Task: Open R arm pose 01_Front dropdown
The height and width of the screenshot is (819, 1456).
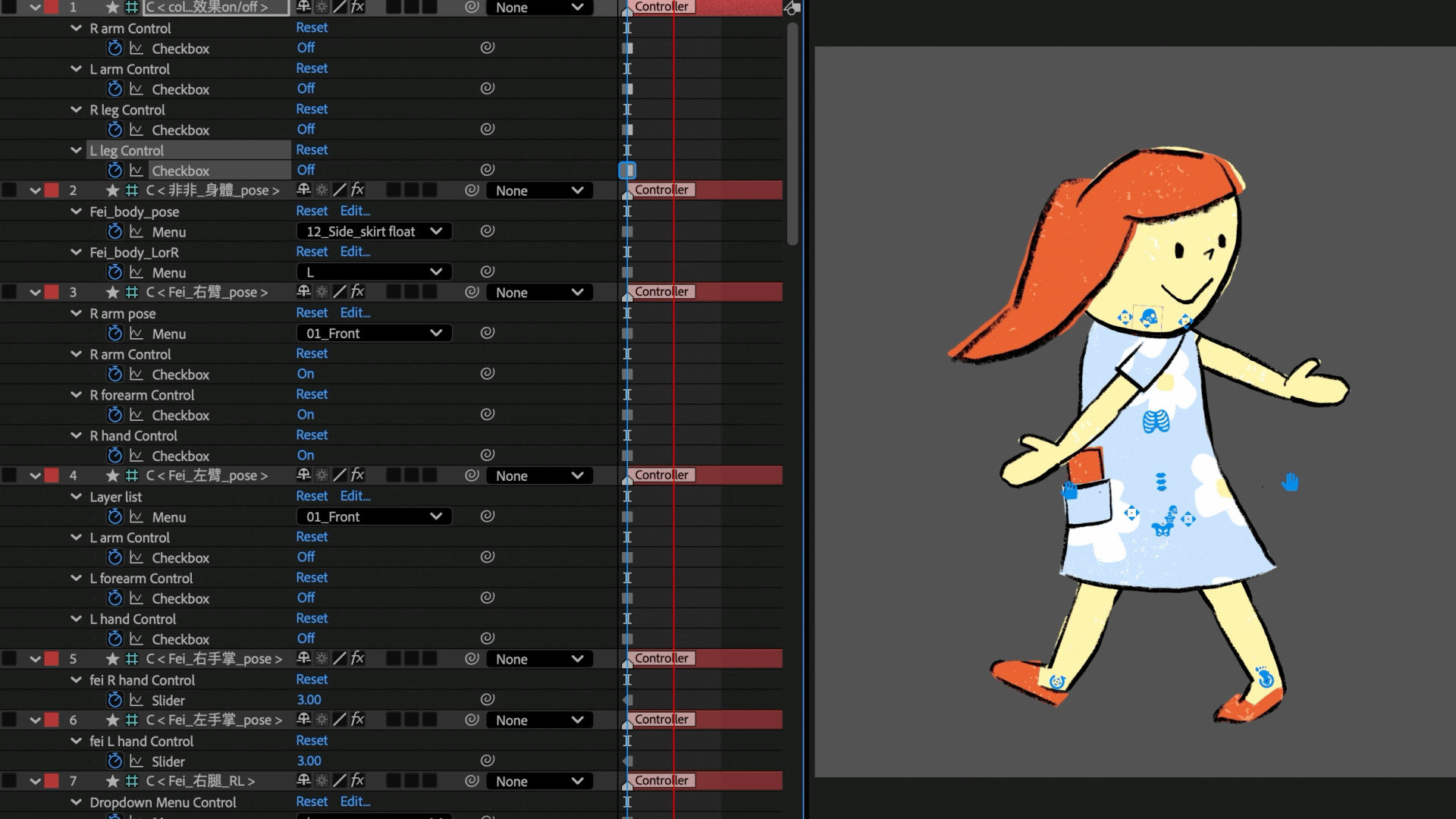Action: pyautogui.click(x=374, y=334)
